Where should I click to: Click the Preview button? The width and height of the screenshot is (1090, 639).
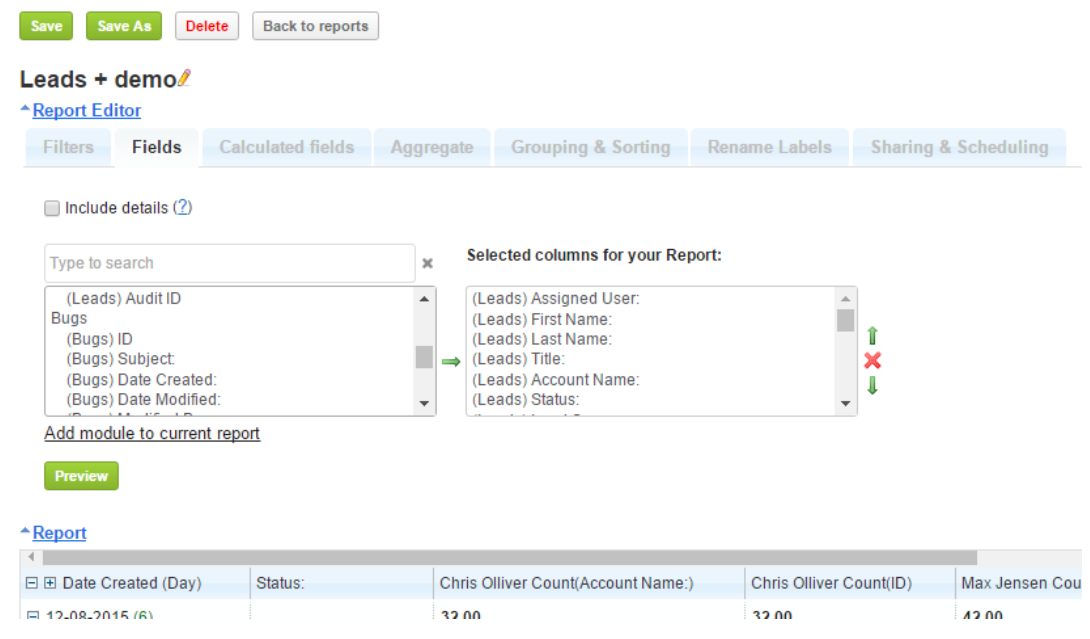pyautogui.click(x=81, y=476)
